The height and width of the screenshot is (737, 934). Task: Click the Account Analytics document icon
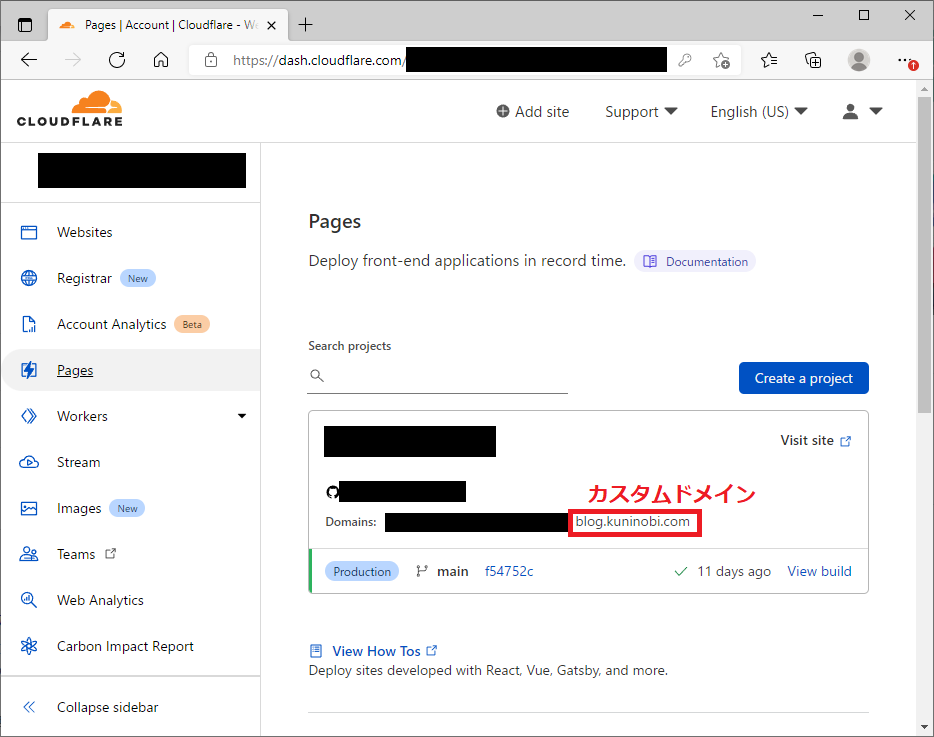[29, 324]
